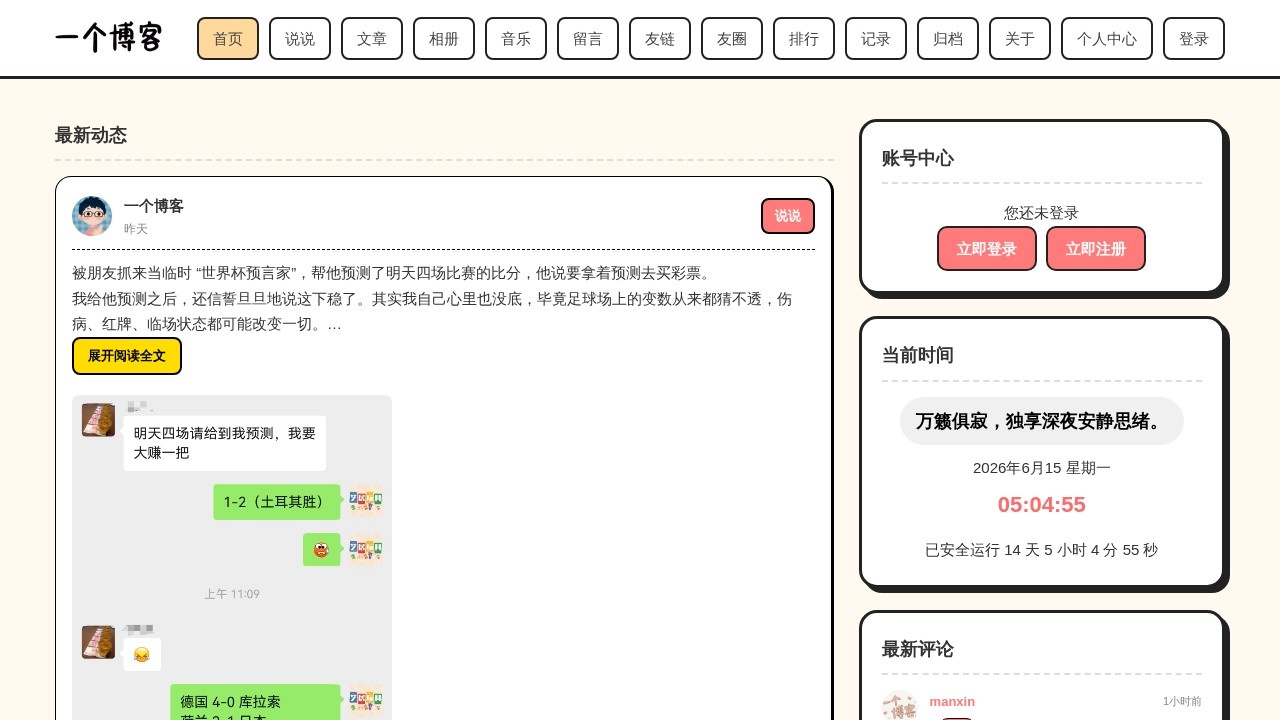Click the 账号中心 heading
Image resolution: width=1280 pixels, height=720 pixels.
pos(918,158)
